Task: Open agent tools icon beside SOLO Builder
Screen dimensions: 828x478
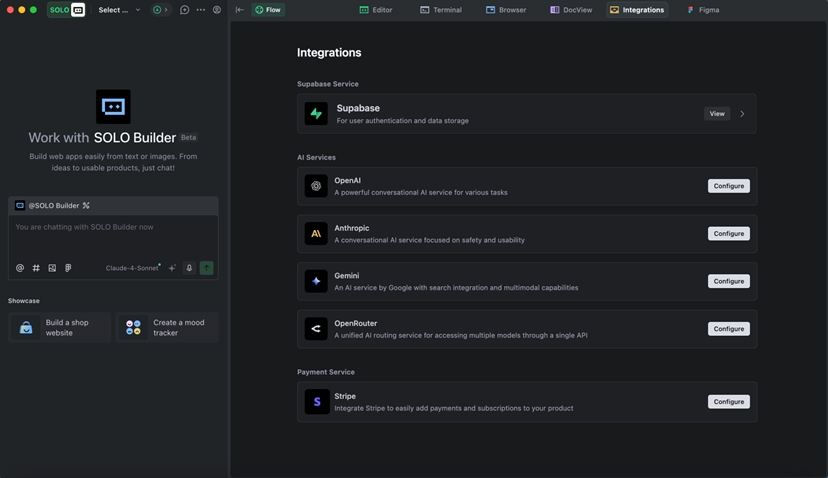Action: tap(86, 205)
